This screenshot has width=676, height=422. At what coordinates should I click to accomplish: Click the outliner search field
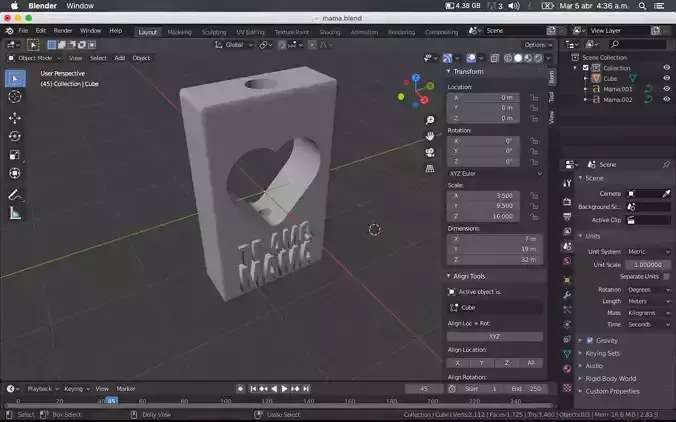tap(638, 44)
